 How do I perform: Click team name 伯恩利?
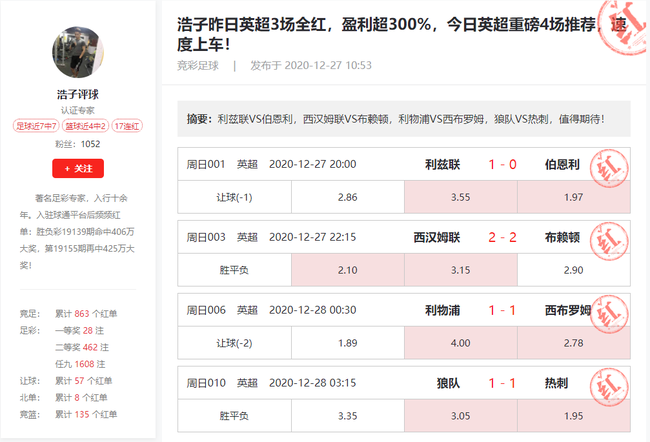pos(562,165)
